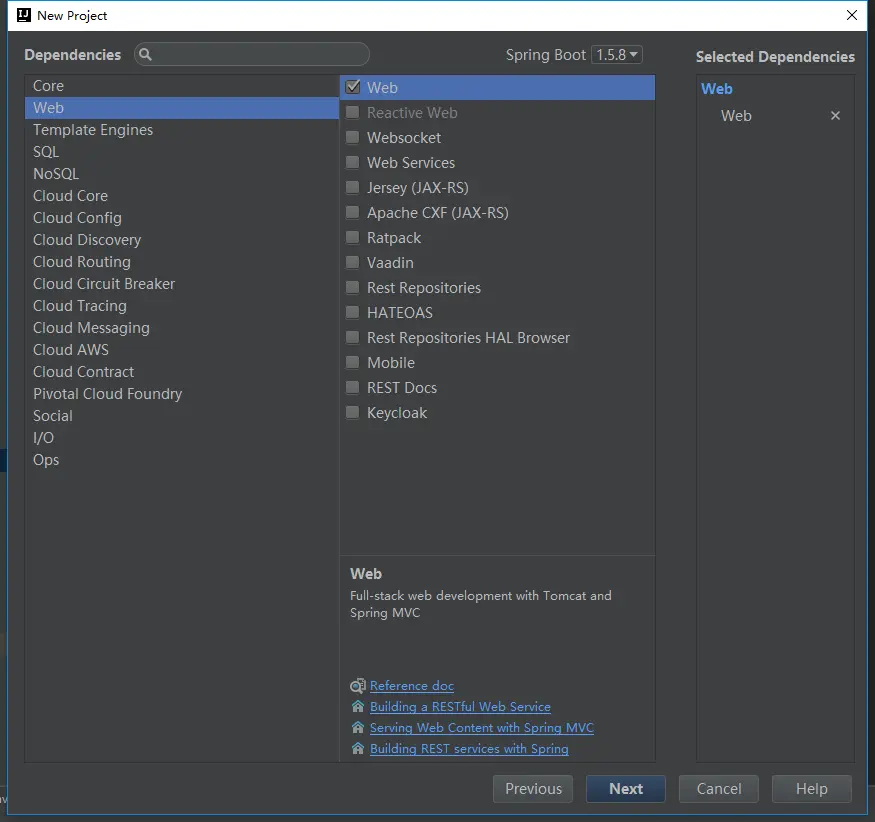
Task: Tick the Keycloak checkbox
Action: click(353, 412)
